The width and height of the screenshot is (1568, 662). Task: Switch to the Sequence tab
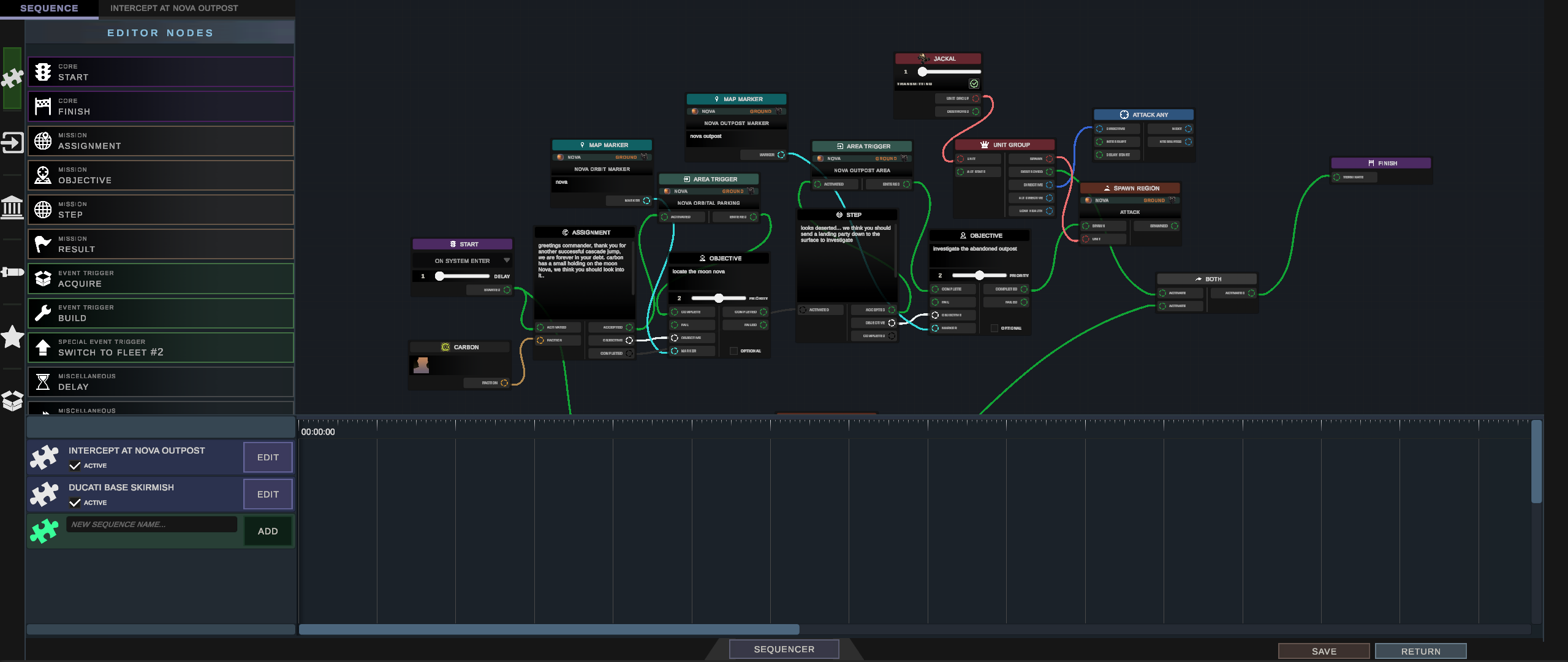coord(49,9)
